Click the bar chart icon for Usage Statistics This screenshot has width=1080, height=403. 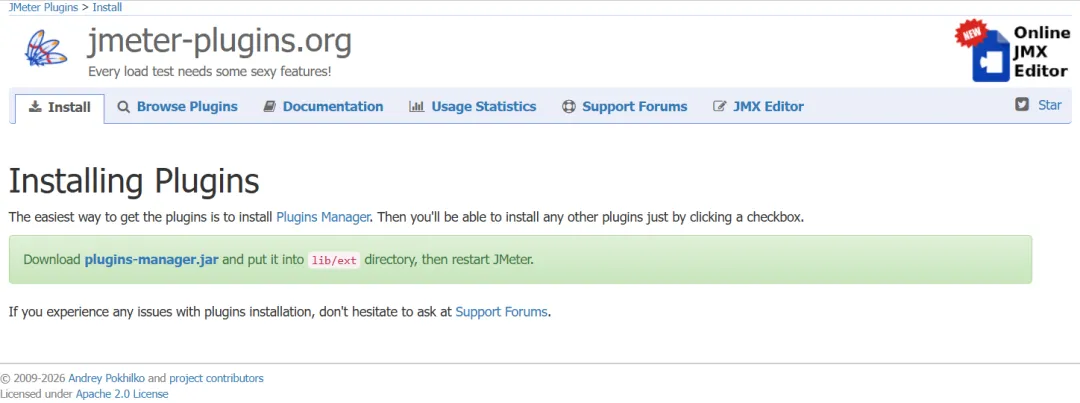[x=416, y=107]
